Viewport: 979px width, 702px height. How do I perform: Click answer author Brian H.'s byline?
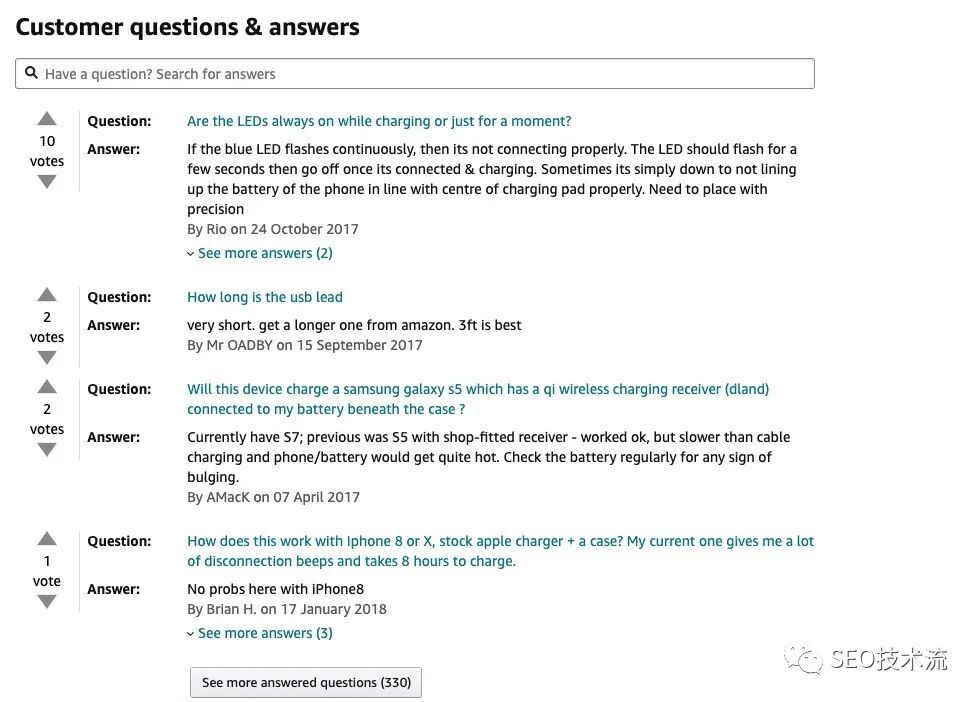(286, 609)
